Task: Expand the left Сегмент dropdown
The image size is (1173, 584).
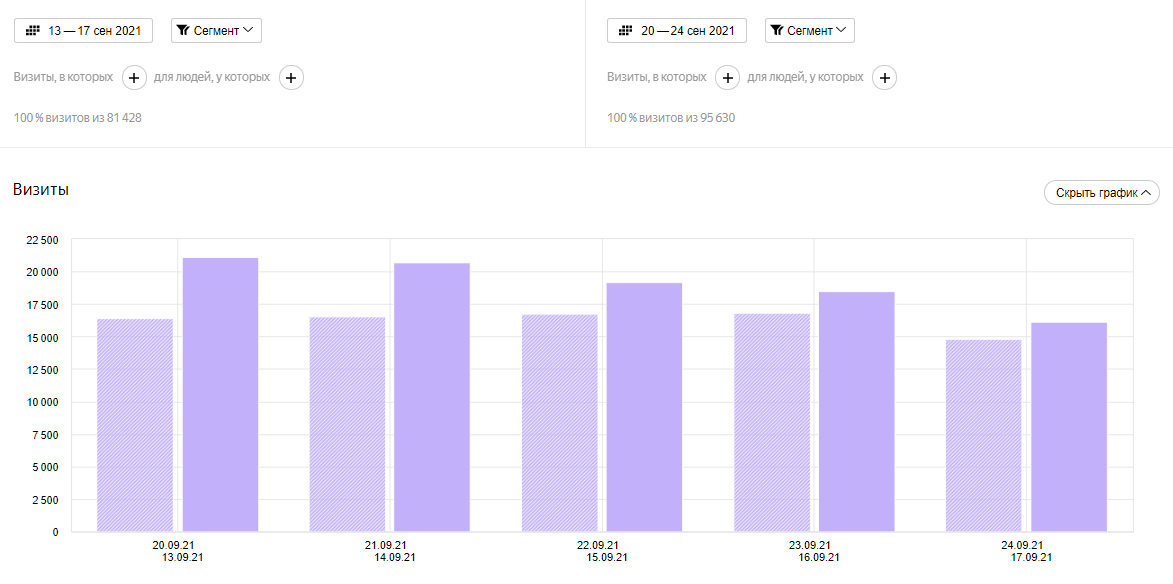Action: [x=216, y=31]
